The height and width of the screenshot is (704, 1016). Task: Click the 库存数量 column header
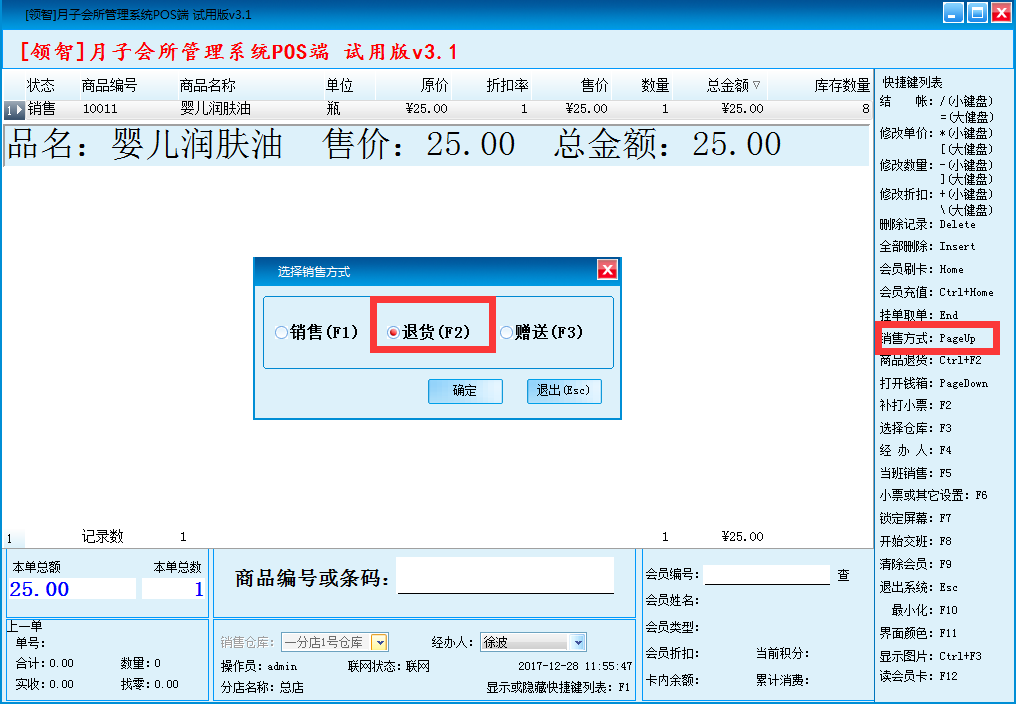(x=841, y=86)
